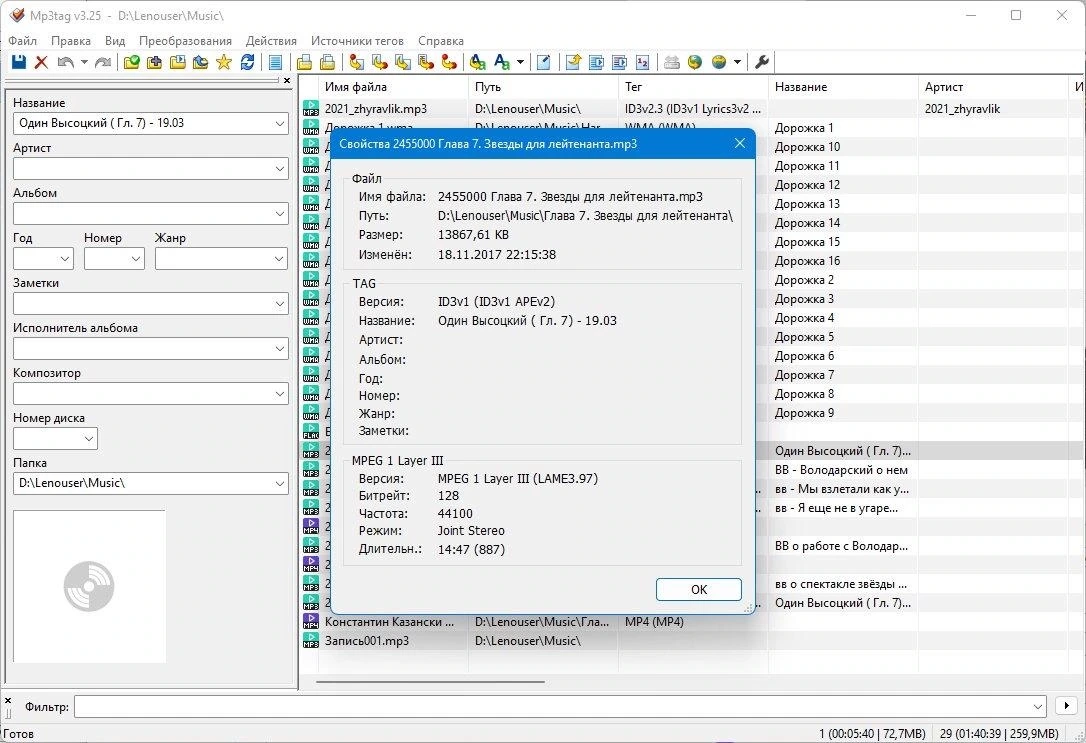The image size is (1086, 743).
Task: Save tag with the floppy disk icon
Action: [x=19, y=62]
